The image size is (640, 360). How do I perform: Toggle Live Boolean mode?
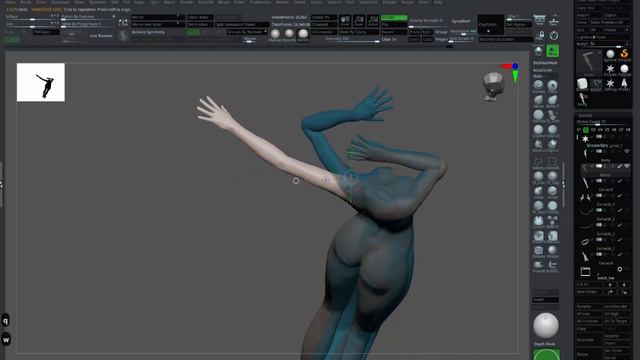point(101,36)
